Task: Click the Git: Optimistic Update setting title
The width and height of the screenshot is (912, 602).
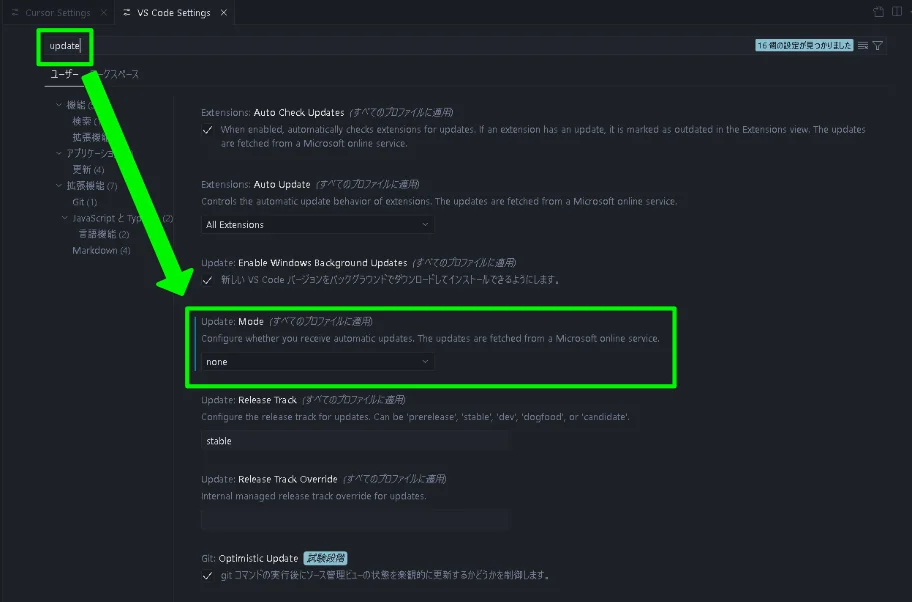Action: click(250, 558)
